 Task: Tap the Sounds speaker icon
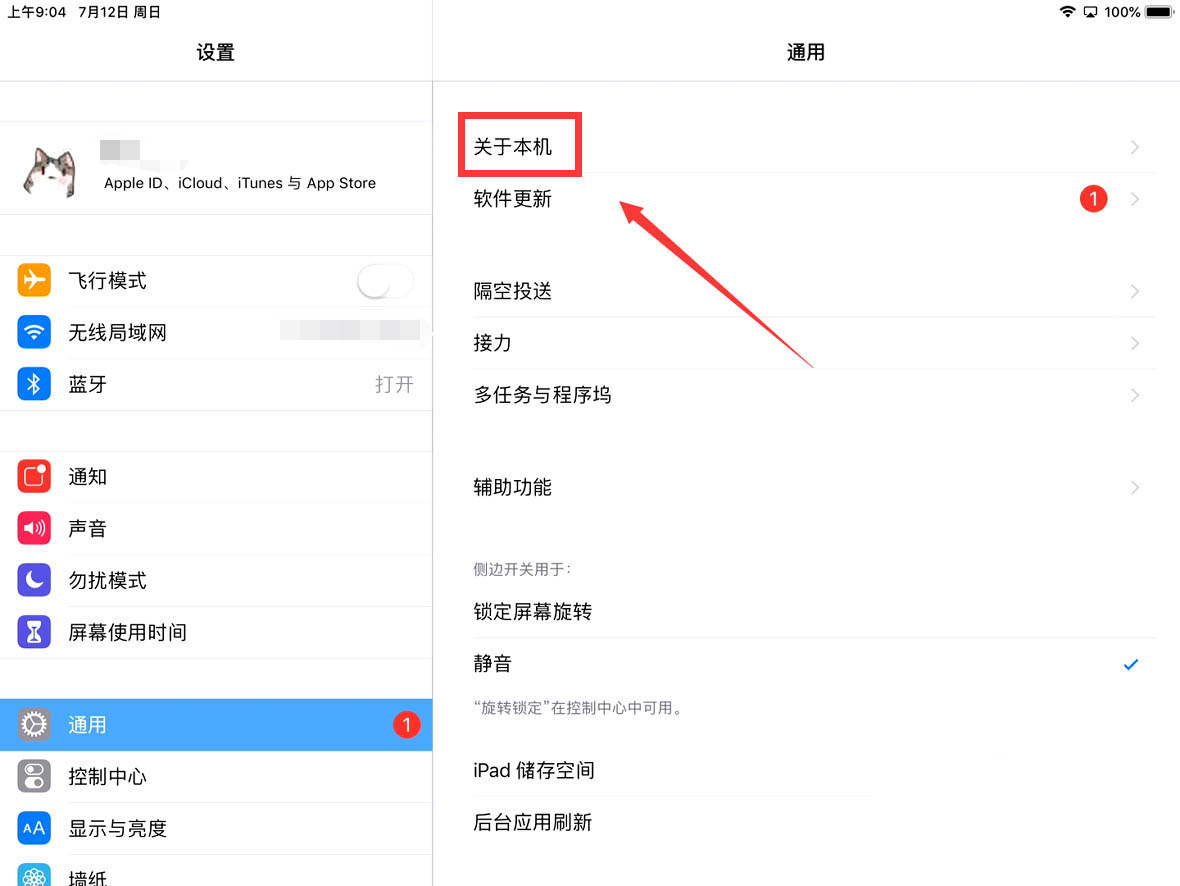pos(34,529)
